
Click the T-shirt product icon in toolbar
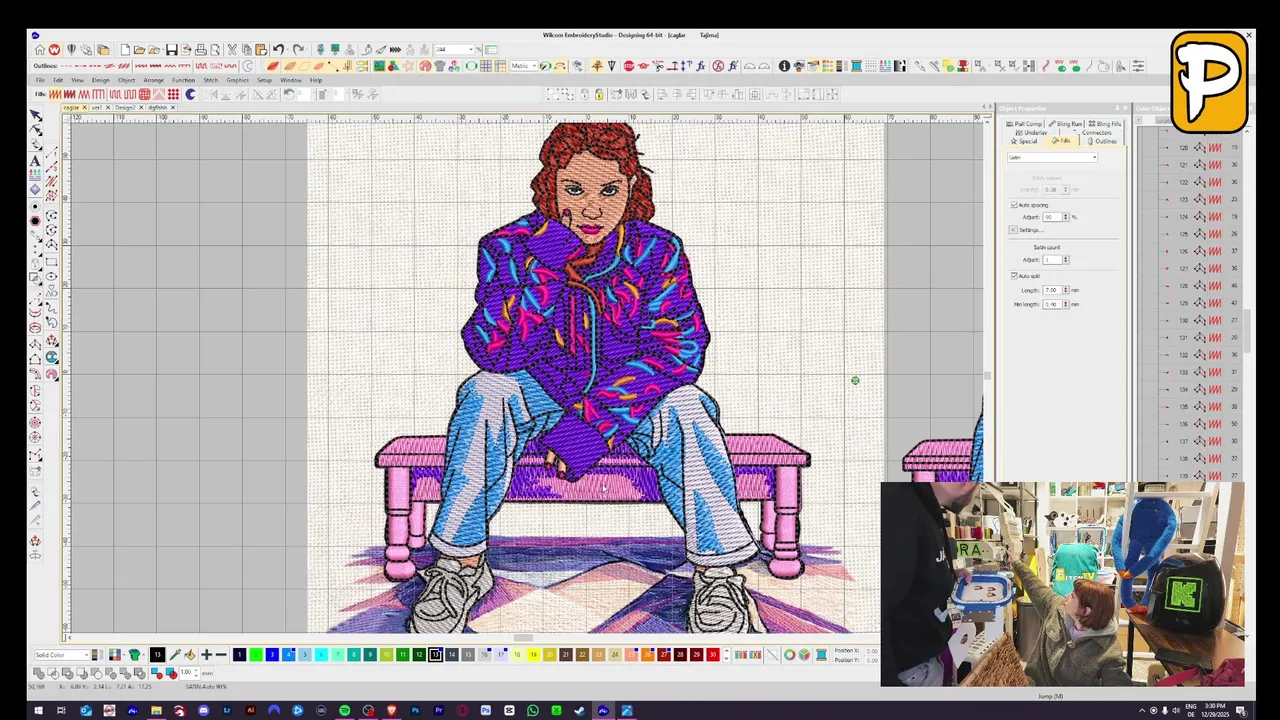click(439, 66)
